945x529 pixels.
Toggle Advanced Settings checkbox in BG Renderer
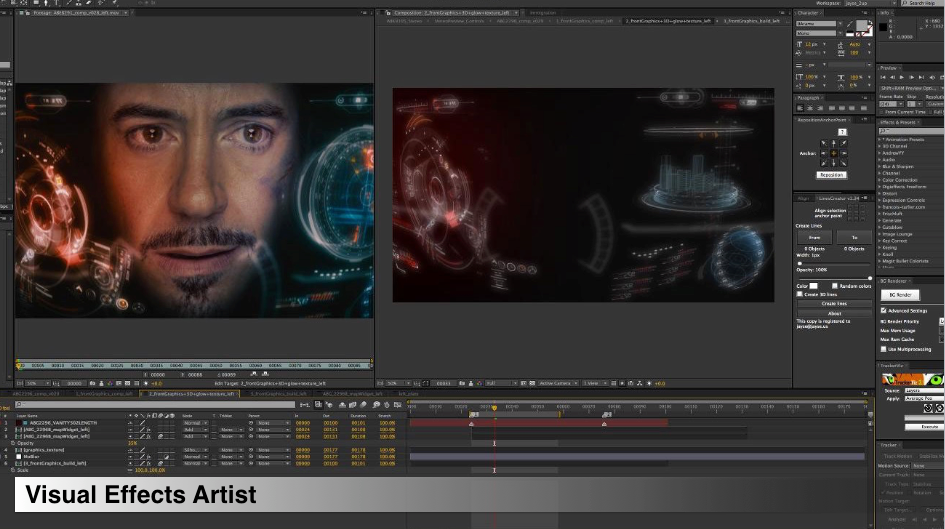click(884, 311)
